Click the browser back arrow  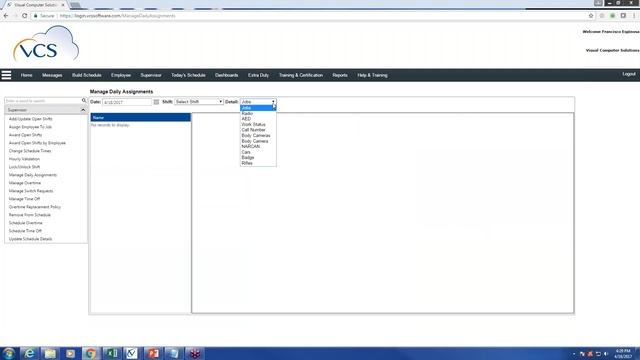pos(6,16)
